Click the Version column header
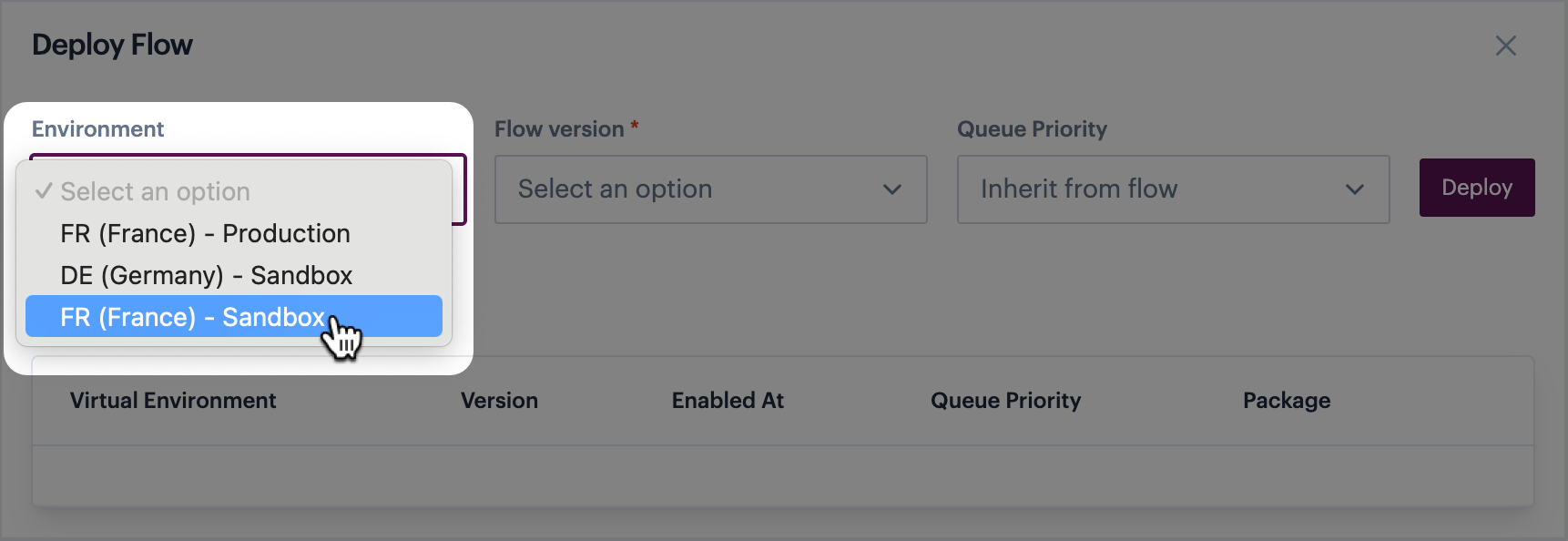 coord(499,401)
